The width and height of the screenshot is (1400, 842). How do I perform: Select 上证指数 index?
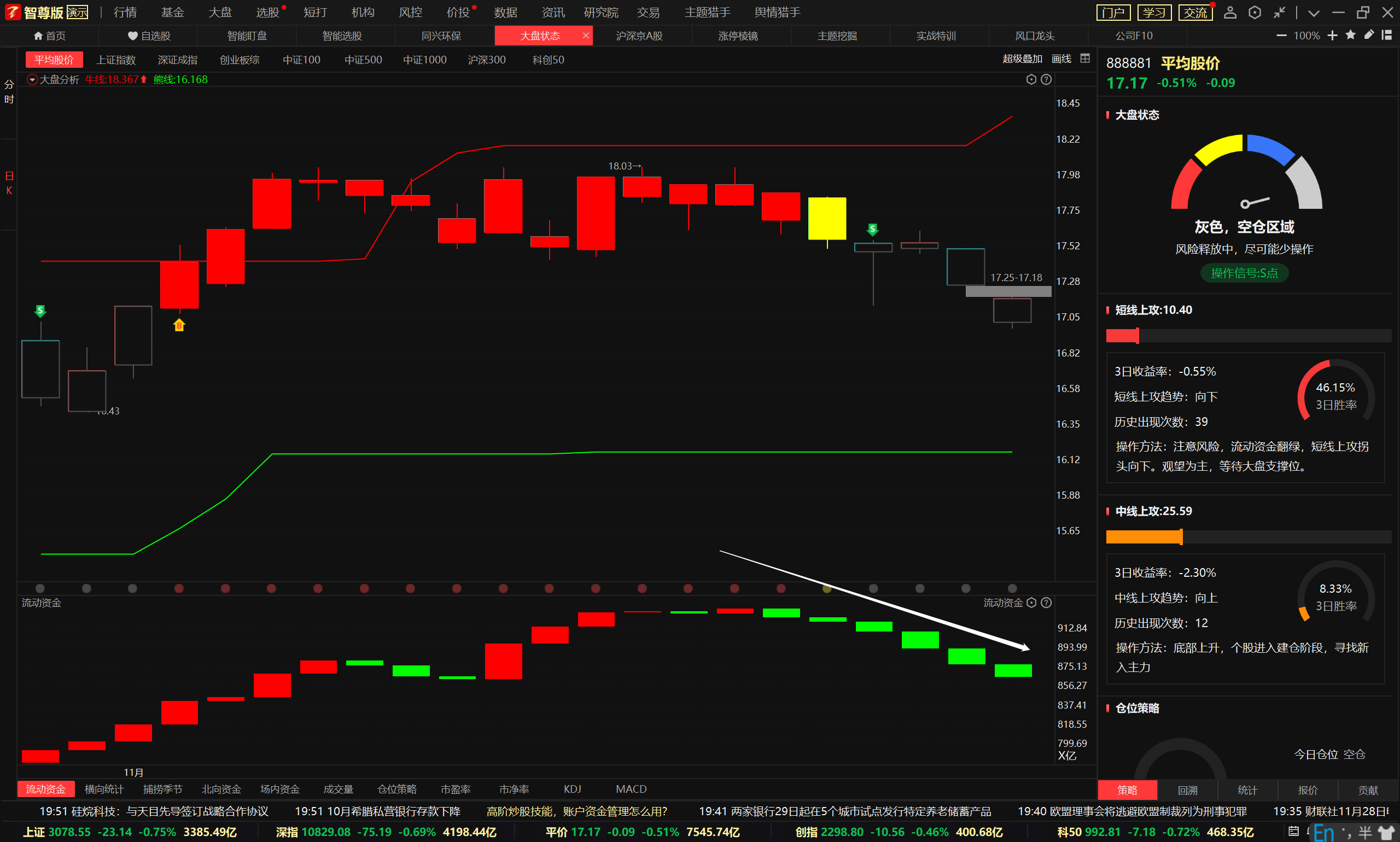pos(116,60)
